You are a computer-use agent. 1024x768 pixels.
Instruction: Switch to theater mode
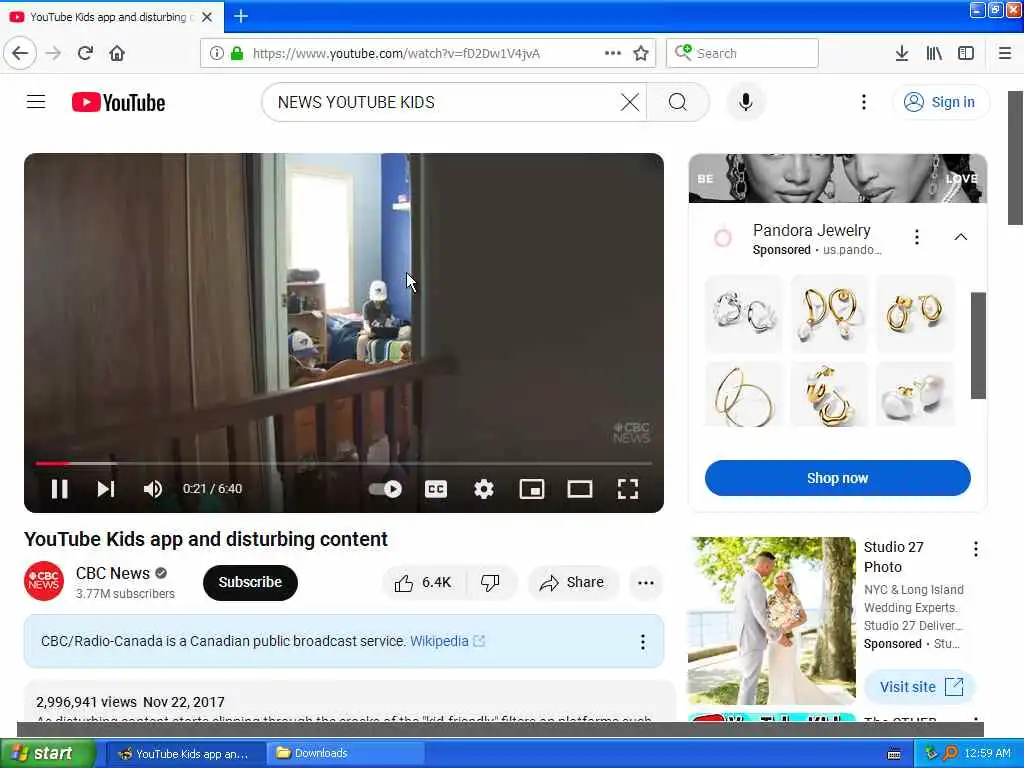coord(580,489)
